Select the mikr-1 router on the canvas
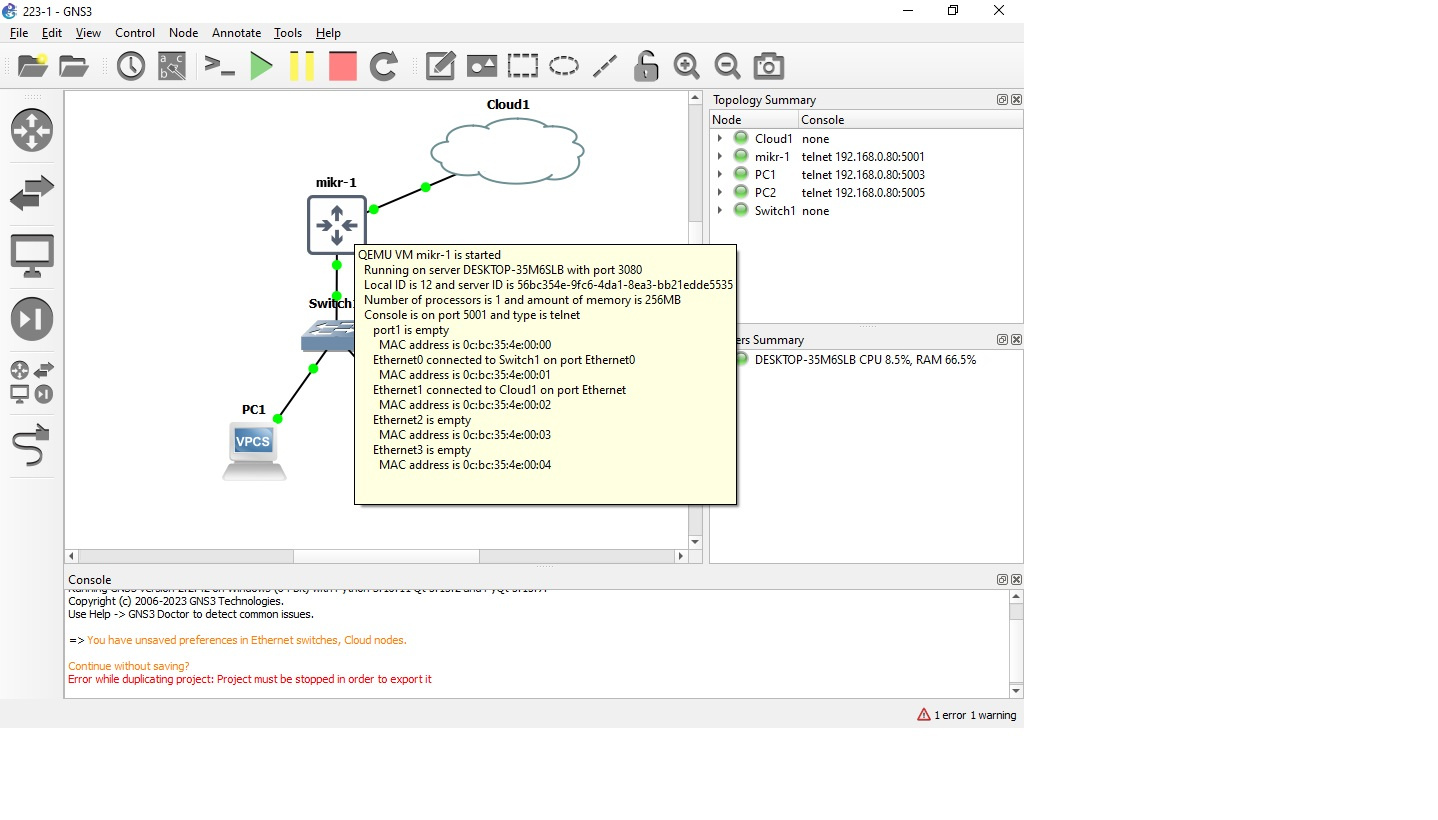 (336, 225)
